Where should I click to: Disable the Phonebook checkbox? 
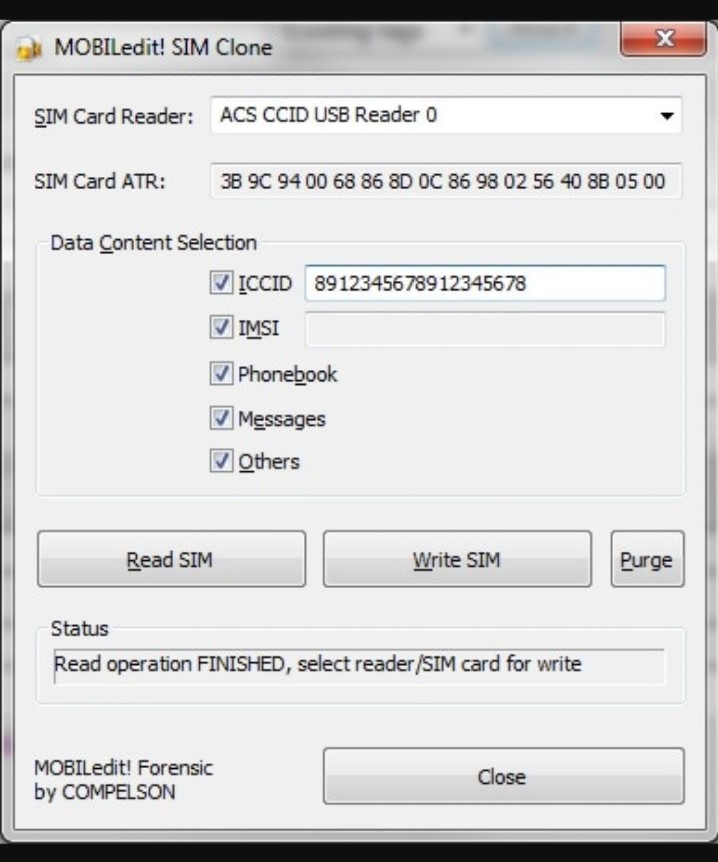pos(221,374)
